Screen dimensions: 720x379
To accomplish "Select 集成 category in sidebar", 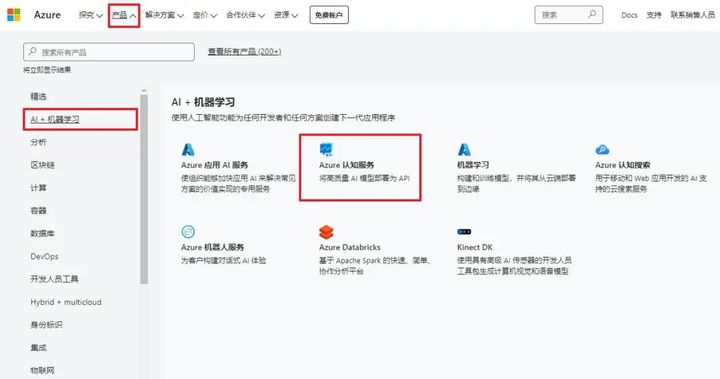I will coord(39,348).
